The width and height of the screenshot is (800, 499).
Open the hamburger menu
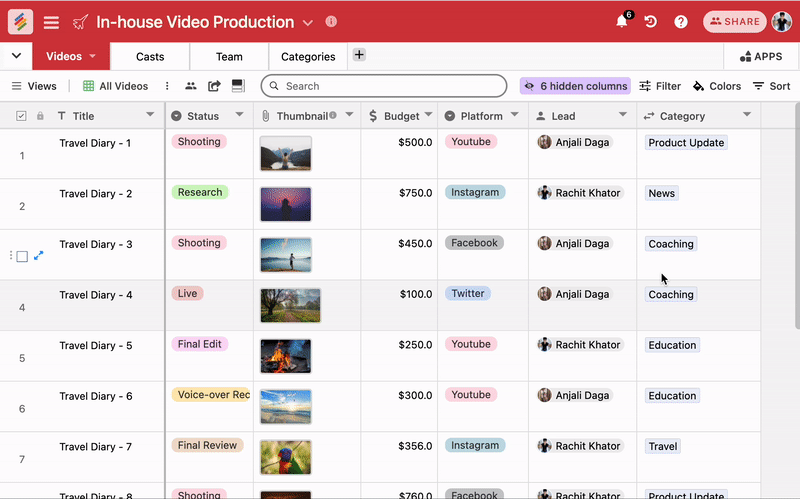pos(51,22)
